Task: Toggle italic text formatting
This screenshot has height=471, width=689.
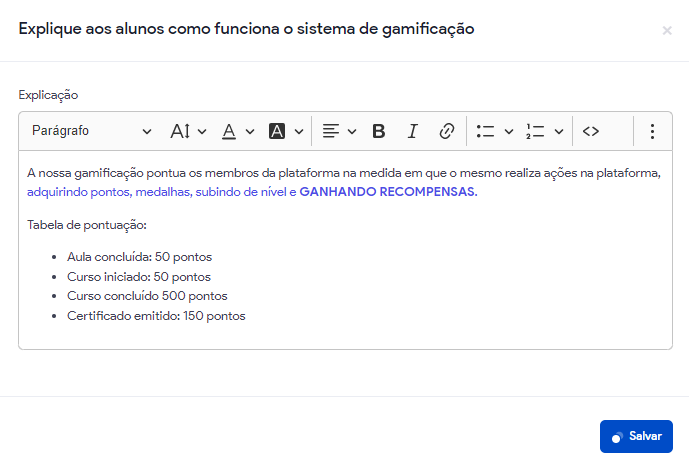Action: click(412, 131)
